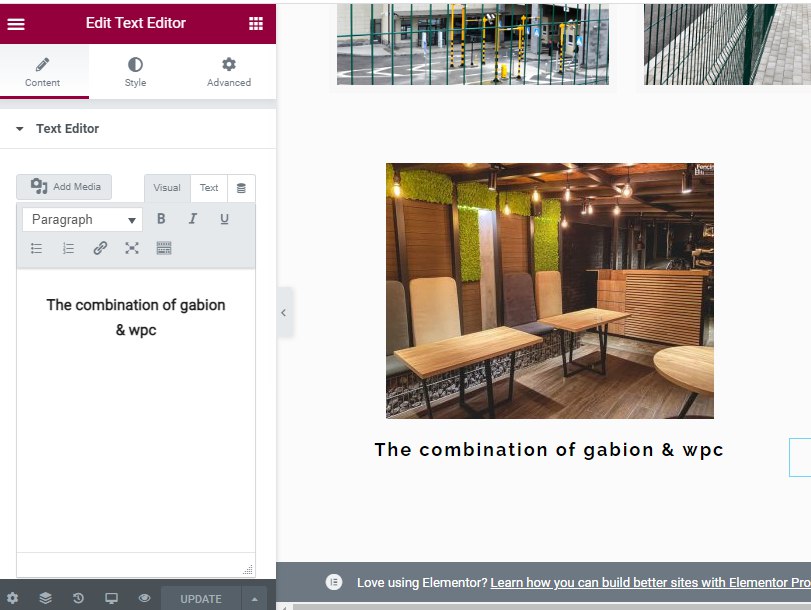811x610 pixels.
Task: Switch to the Style tab
Action: pos(135,72)
